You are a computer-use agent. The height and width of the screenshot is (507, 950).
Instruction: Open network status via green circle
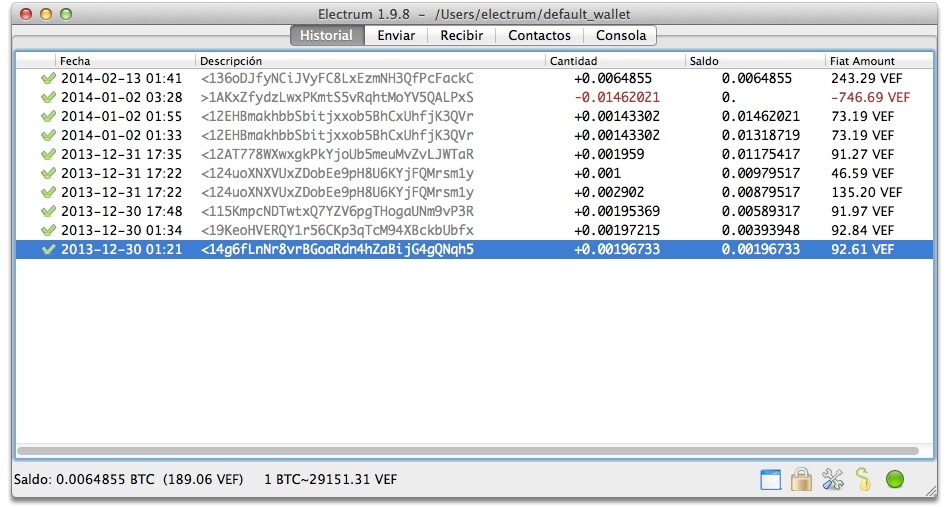pyautogui.click(x=895, y=479)
